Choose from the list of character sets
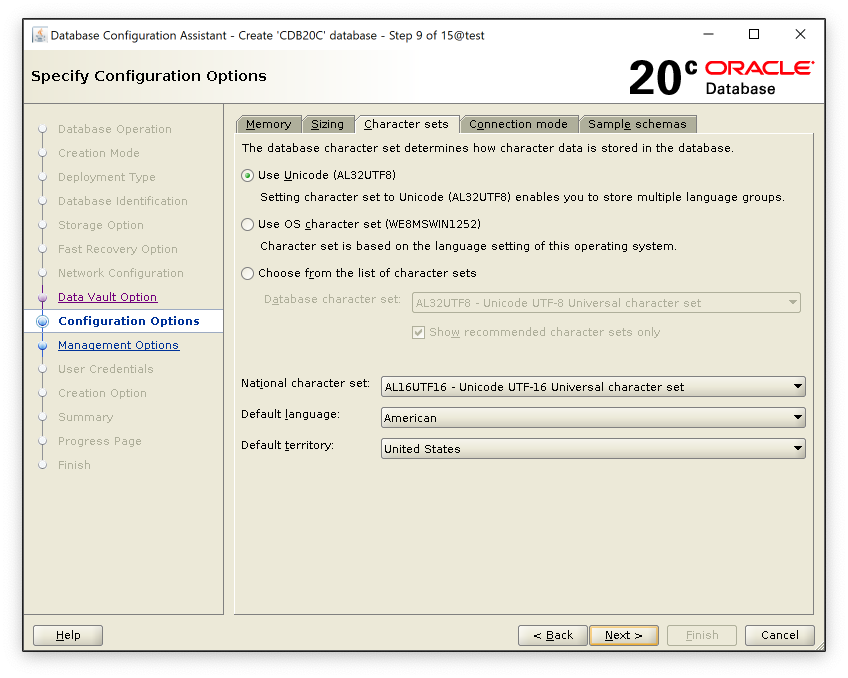The width and height of the screenshot is (848, 678). click(248, 273)
